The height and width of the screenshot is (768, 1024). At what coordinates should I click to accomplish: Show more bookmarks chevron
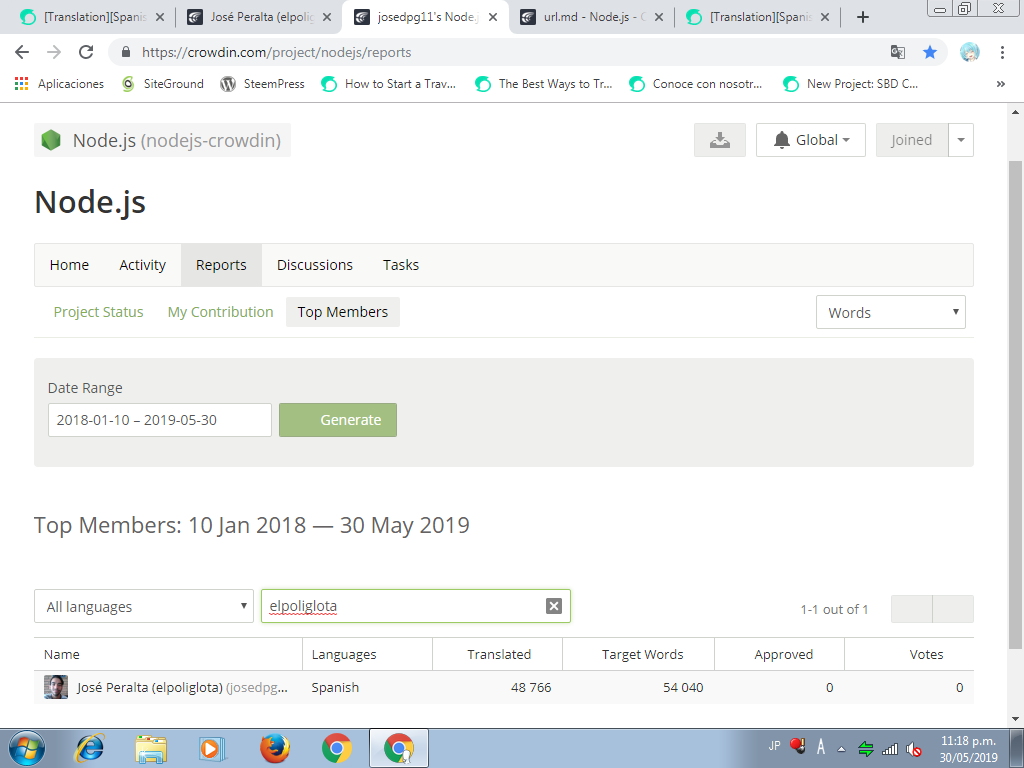tap(1000, 84)
